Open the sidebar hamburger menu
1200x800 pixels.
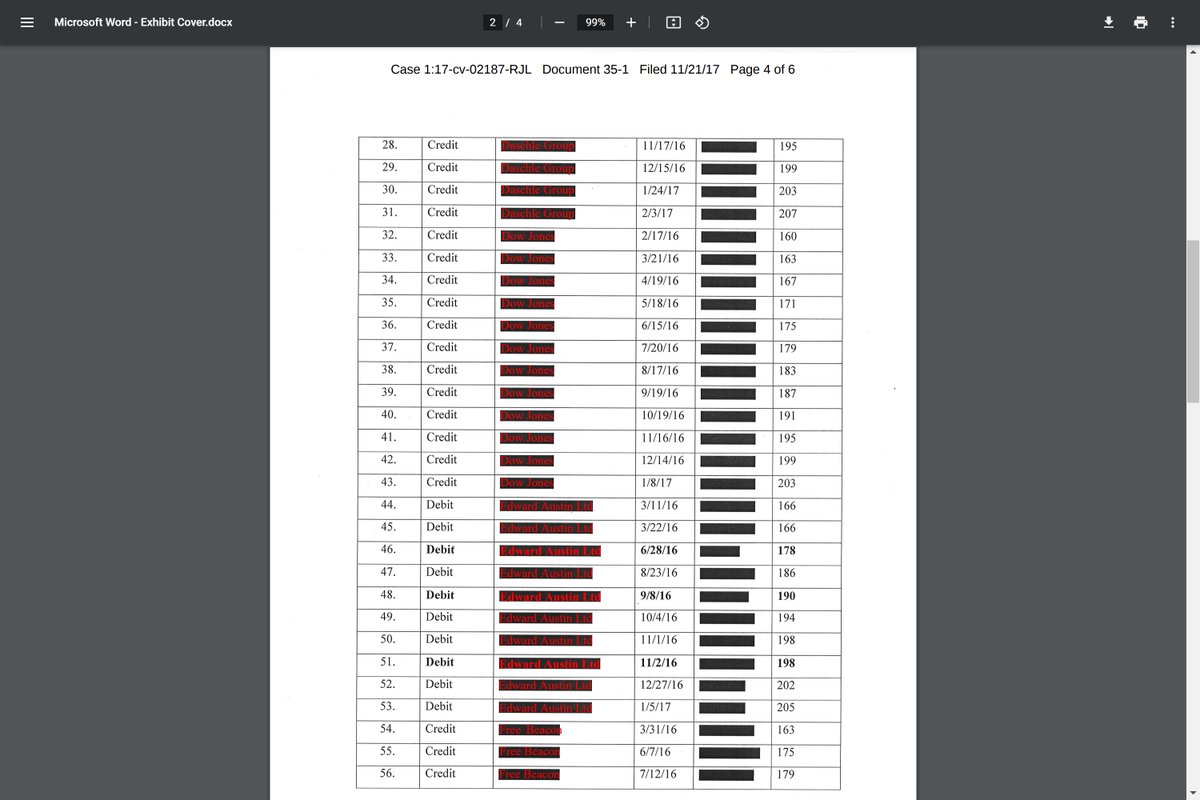[x=27, y=22]
